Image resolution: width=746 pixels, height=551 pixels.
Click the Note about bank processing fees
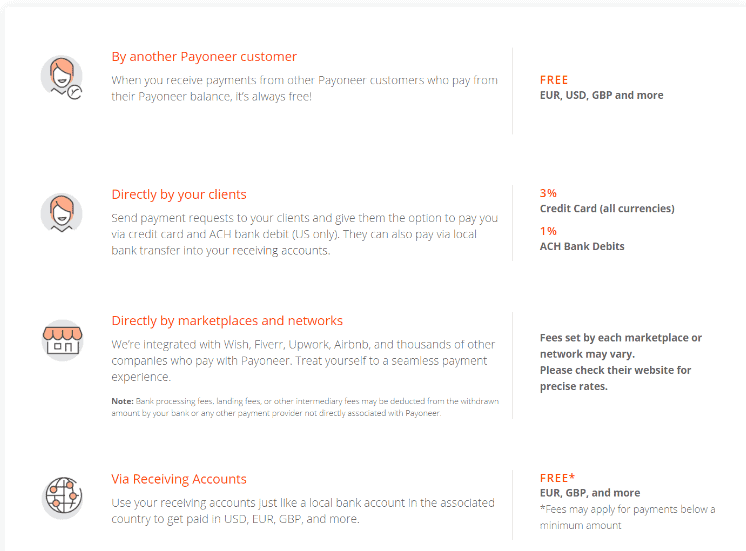(305, 407)
